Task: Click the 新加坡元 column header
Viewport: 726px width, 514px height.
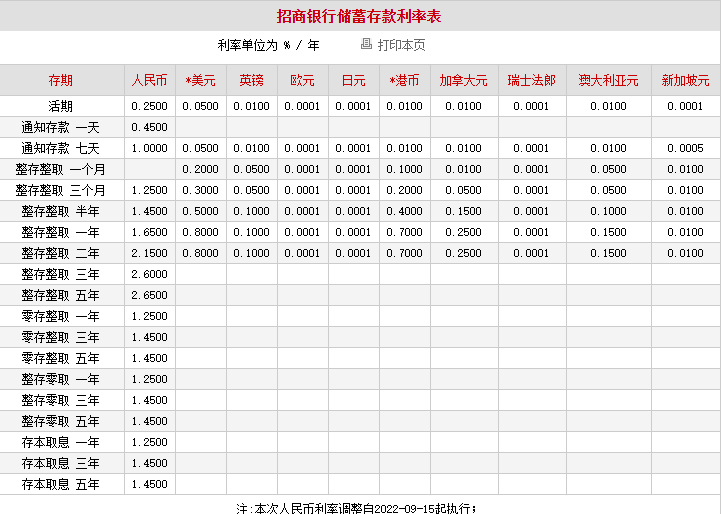Action: pyautogui.click(x=685, y=80)
